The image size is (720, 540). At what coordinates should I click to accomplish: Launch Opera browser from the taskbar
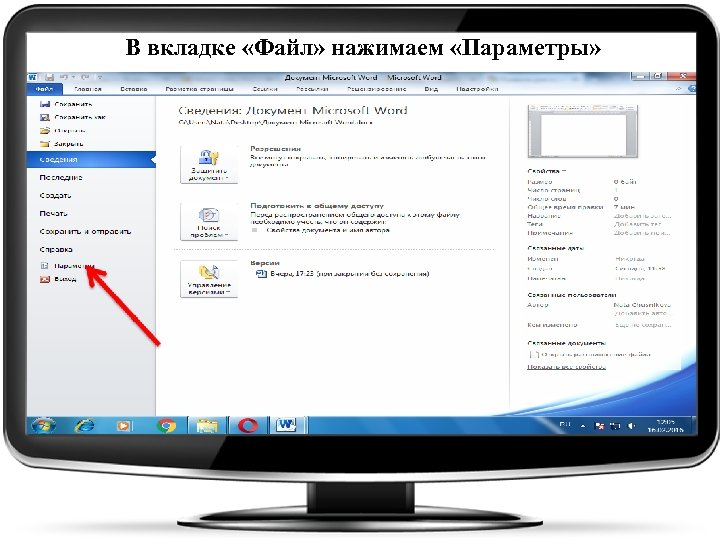(248, 426)
